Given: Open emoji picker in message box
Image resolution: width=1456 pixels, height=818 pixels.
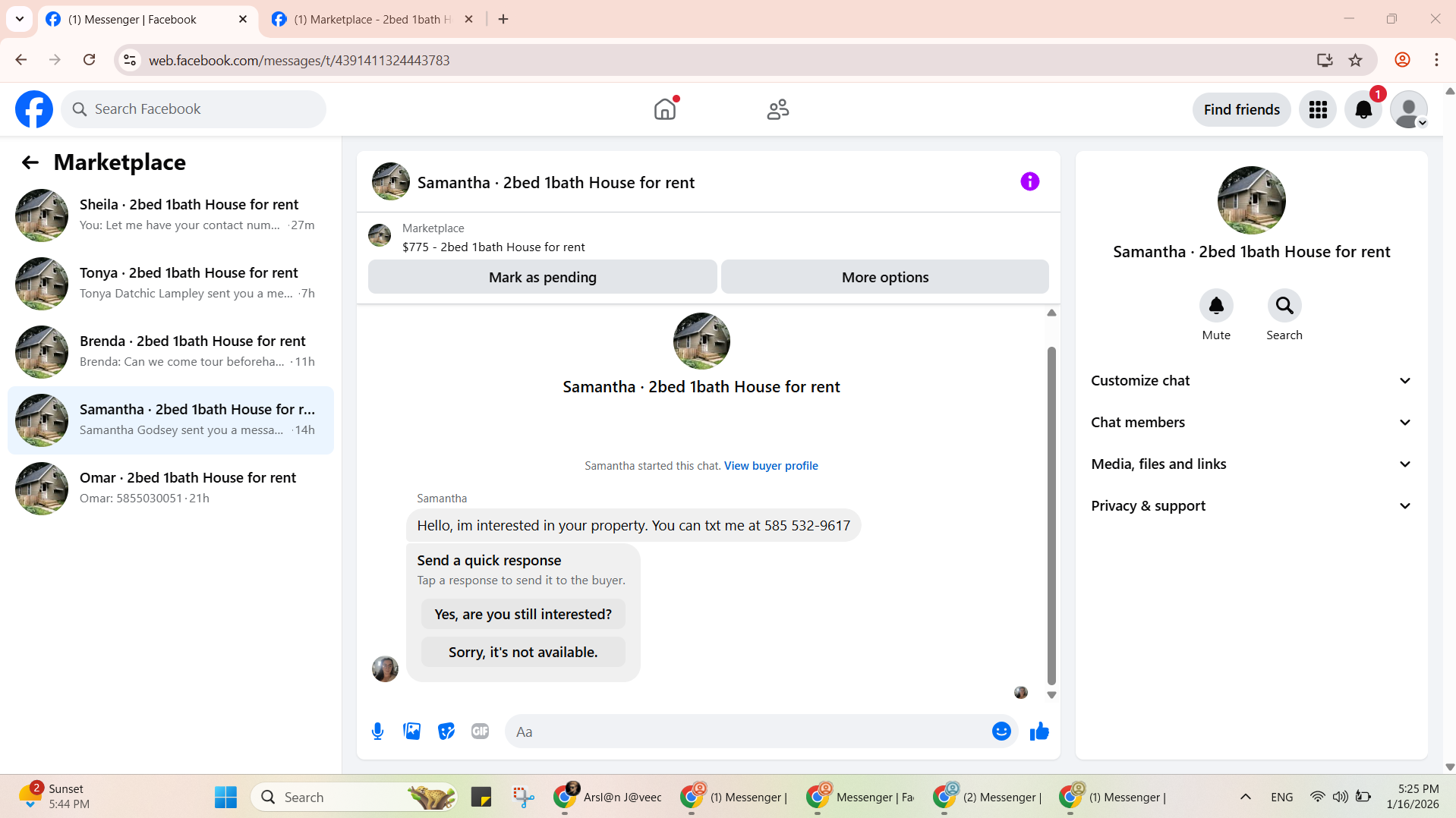Looking at the screenshot, I should [x=1001, y=731].
